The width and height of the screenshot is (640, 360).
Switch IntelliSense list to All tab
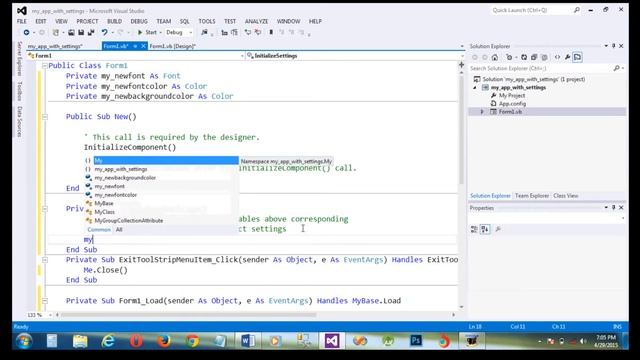(119, 229)
